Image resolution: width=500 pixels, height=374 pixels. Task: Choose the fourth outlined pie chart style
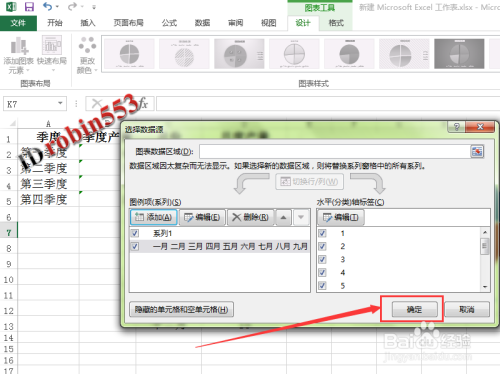click(x=294, y=54)
